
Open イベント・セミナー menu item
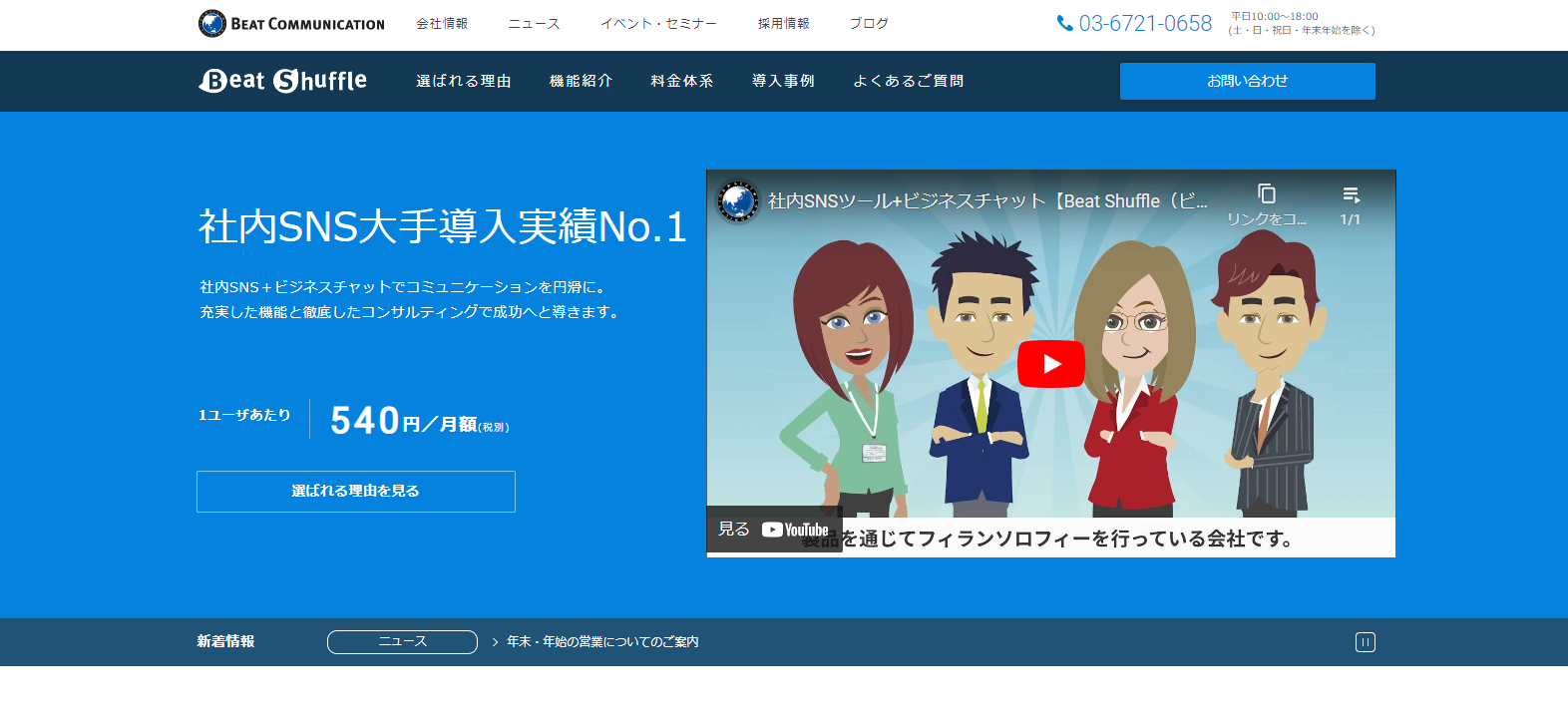[x=658, y=23]
